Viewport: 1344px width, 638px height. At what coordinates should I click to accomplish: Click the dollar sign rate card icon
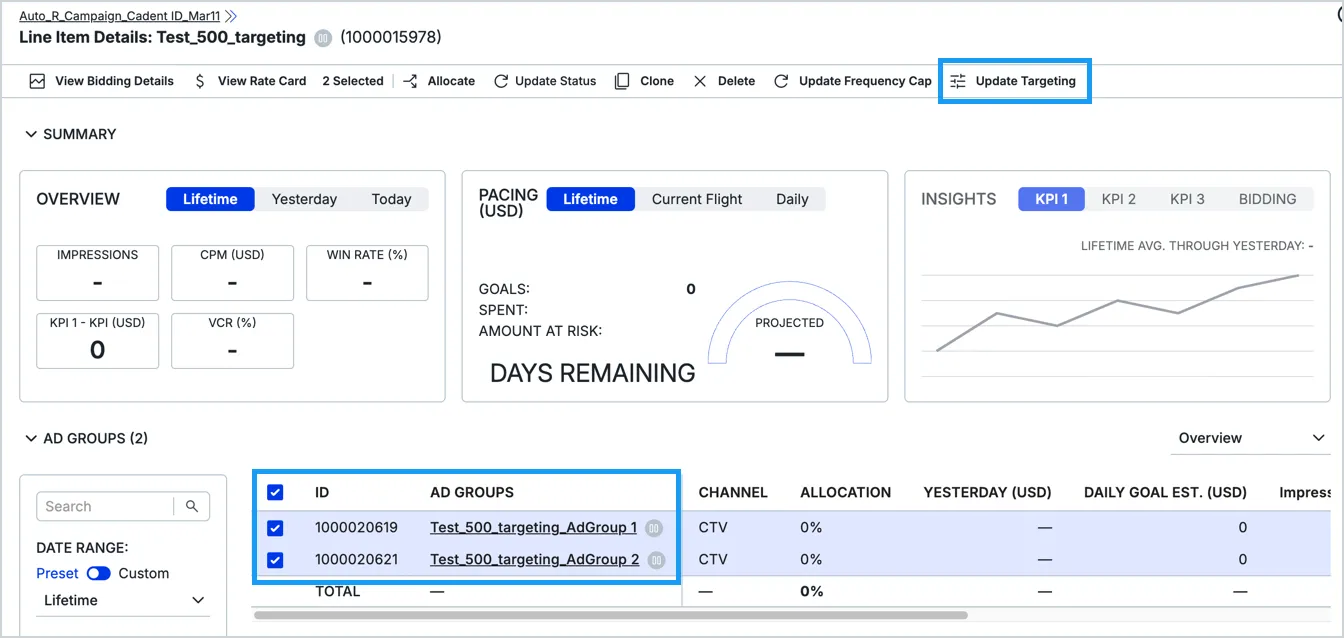(x=200, y=81)
